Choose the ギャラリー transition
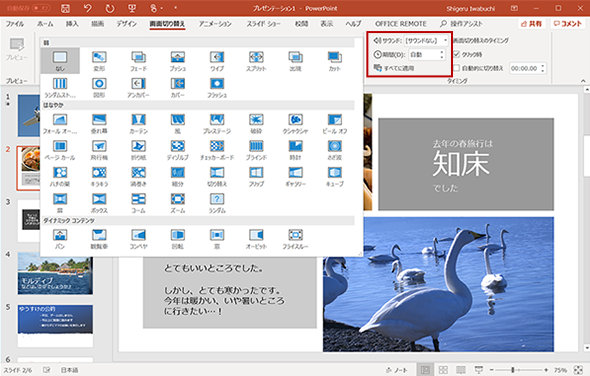This screenshot has width=590, height=376. [295, 176]
